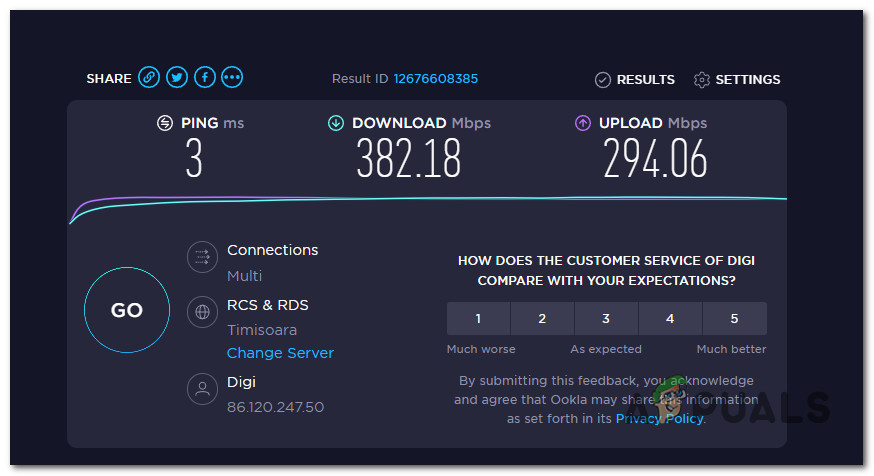Open the Privacy Policy link
The image size is (874, 476).
click(x=659, y=418)
